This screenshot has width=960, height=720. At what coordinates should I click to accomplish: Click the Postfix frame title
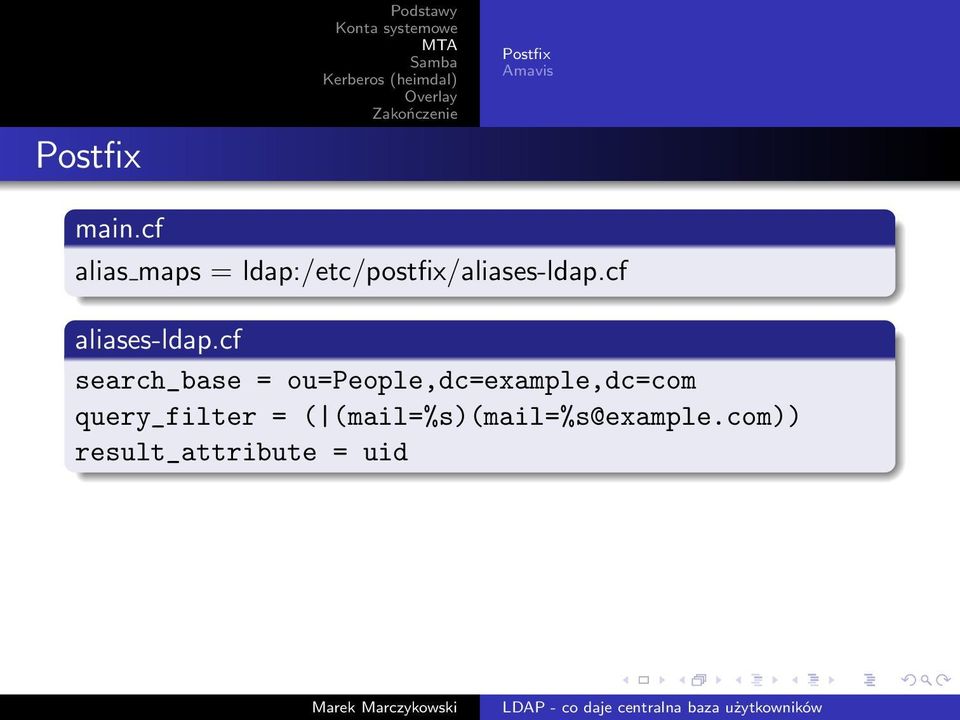(x=88, y=155)
